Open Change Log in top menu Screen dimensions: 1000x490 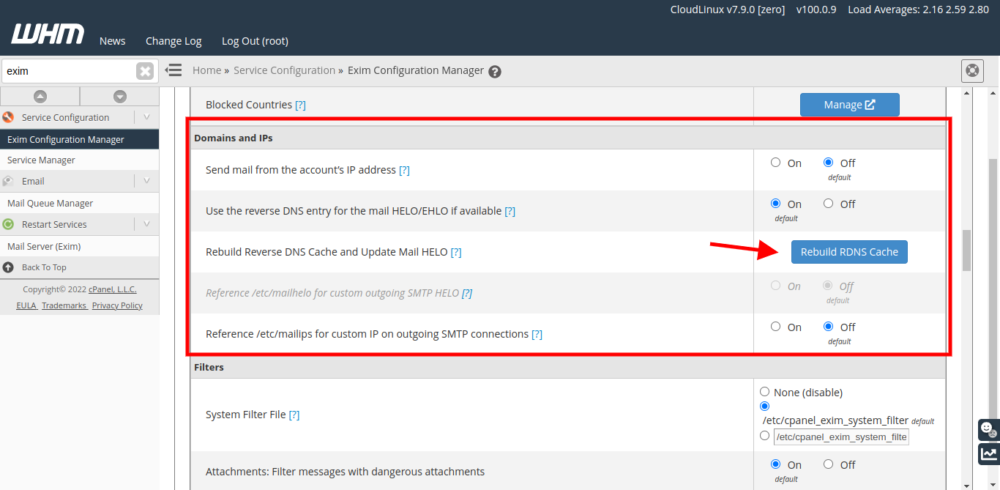[173, 41]
